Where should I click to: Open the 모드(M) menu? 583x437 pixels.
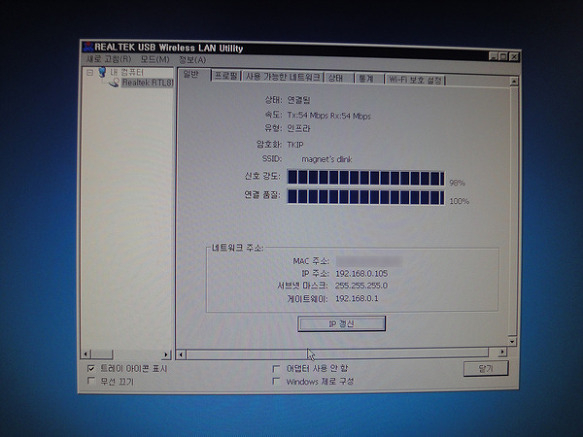tap(155, 60)
